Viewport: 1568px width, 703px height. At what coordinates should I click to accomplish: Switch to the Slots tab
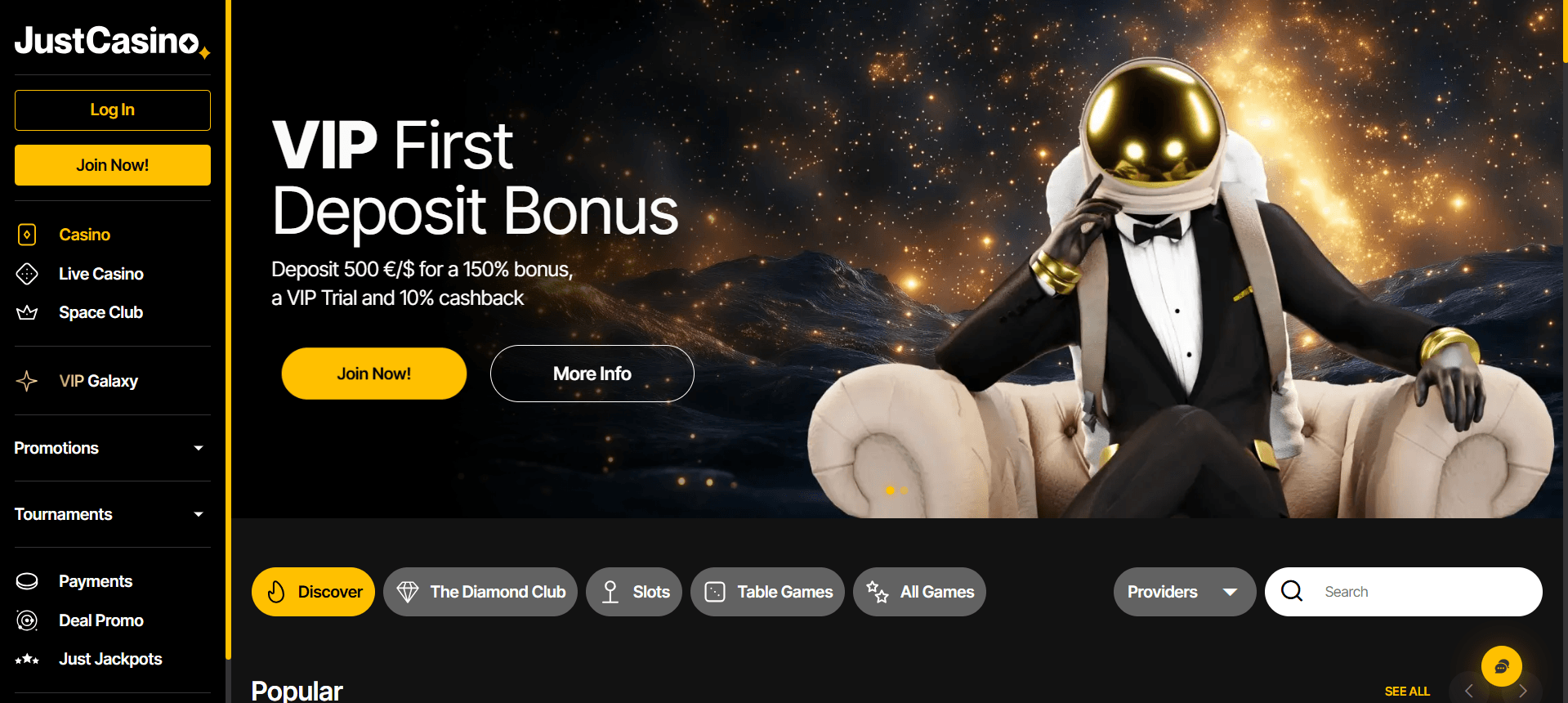coord(634,592)
